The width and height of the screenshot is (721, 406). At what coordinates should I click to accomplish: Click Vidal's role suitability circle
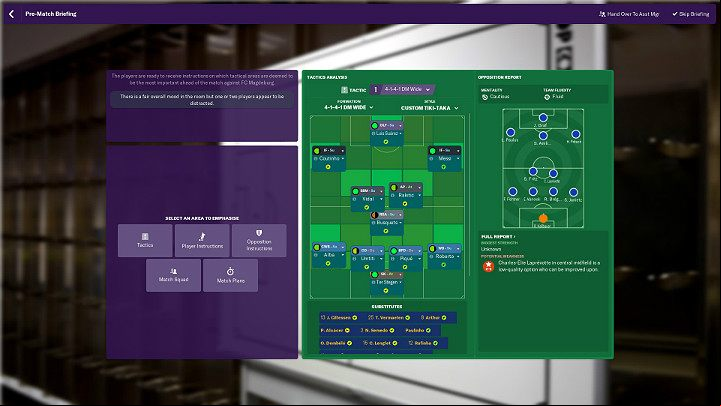[x=355, y=191]
